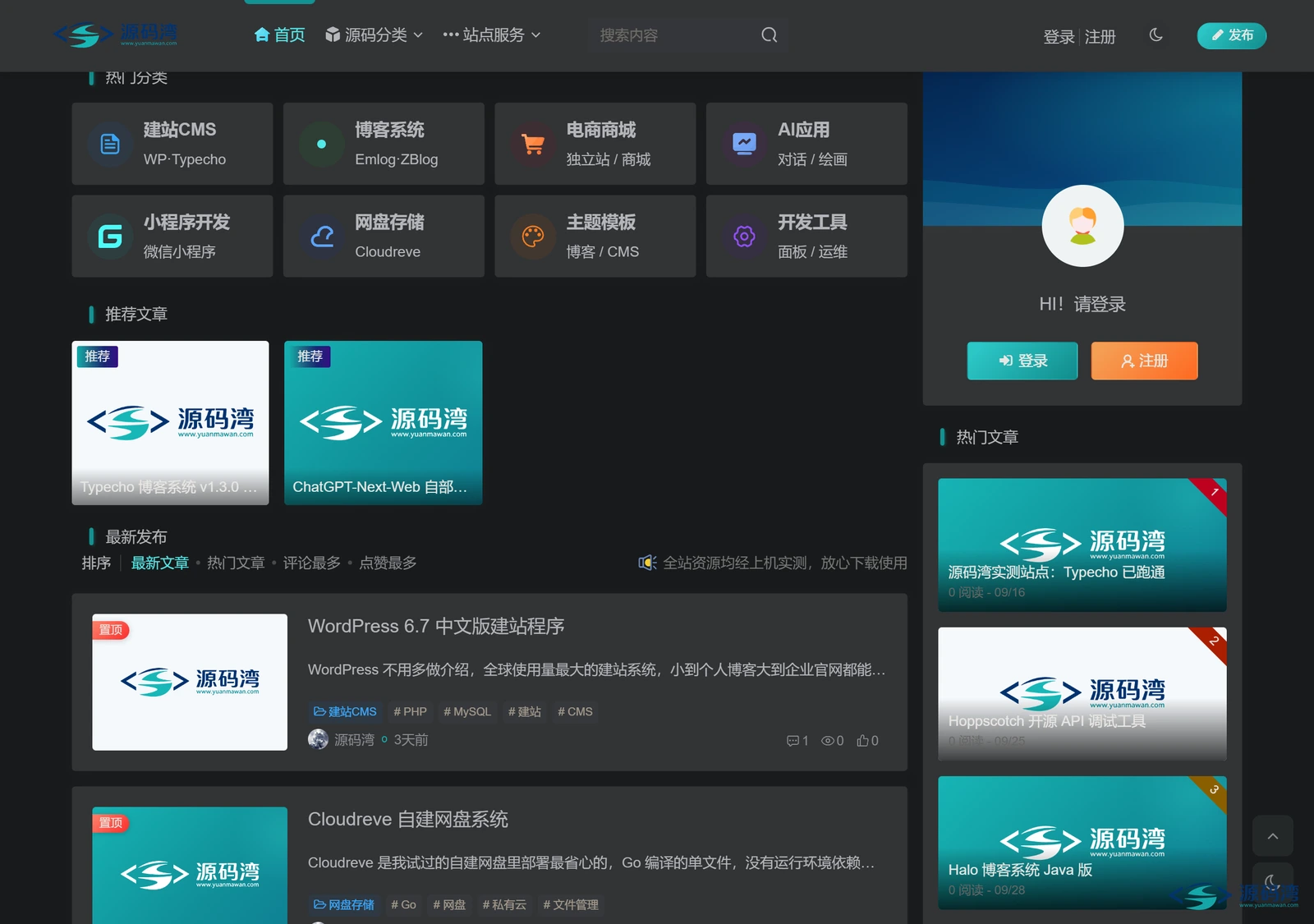The image size is (1314, 924).
Task: Open the AI应用 chart icon
Action: pos(744,144)
